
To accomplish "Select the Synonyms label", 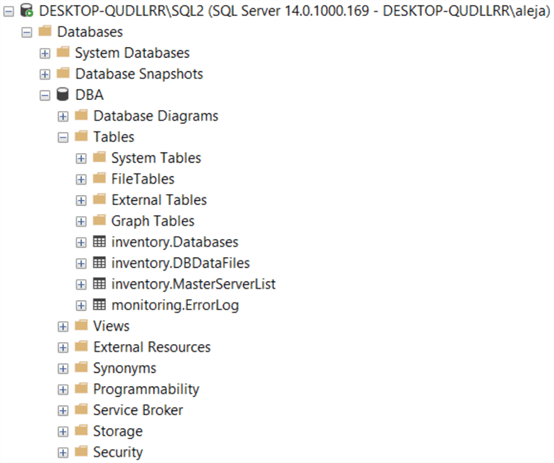I will point(125,368).
